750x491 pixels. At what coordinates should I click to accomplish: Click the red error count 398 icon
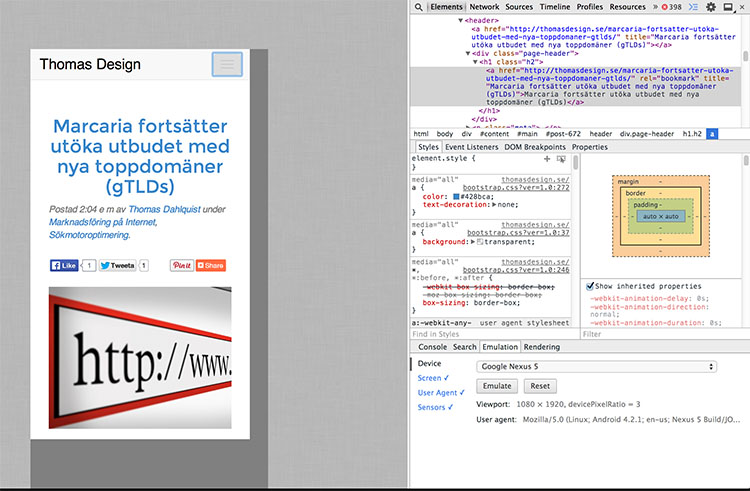click(672, 7)
